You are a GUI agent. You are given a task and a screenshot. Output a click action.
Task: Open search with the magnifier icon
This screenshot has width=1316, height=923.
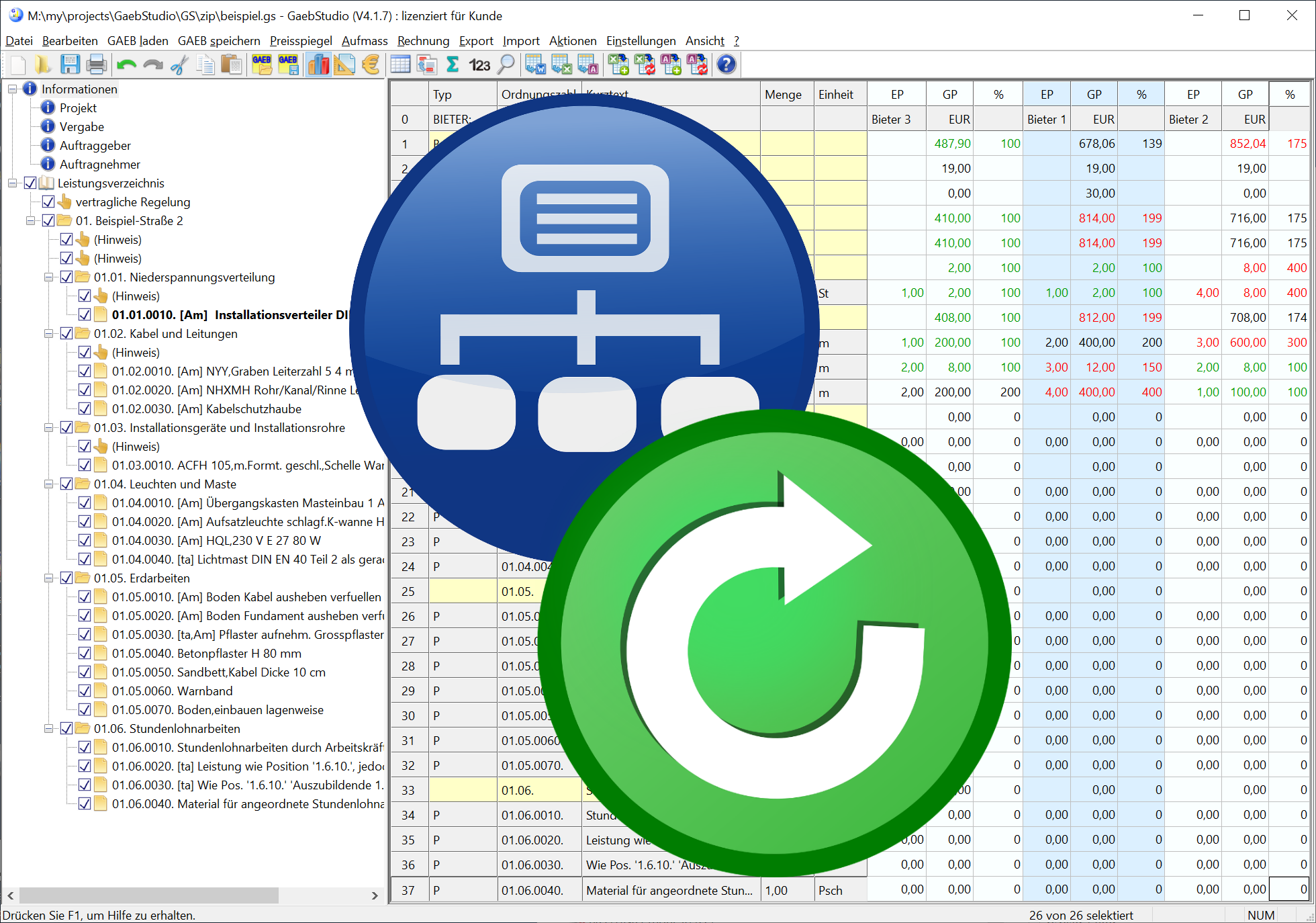pyautogui.click(x=506, y=65)
